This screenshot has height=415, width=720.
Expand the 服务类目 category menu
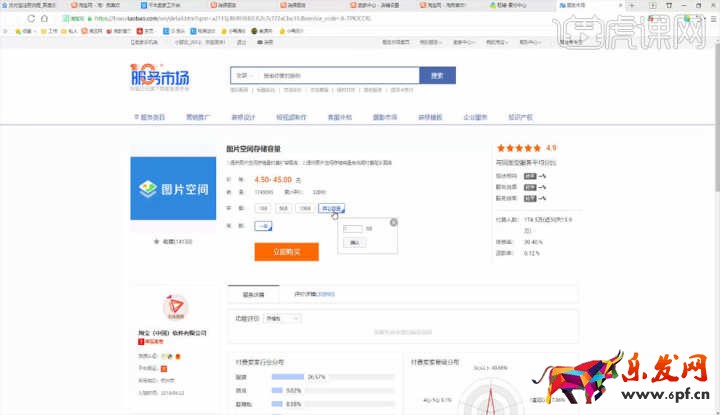150,117
